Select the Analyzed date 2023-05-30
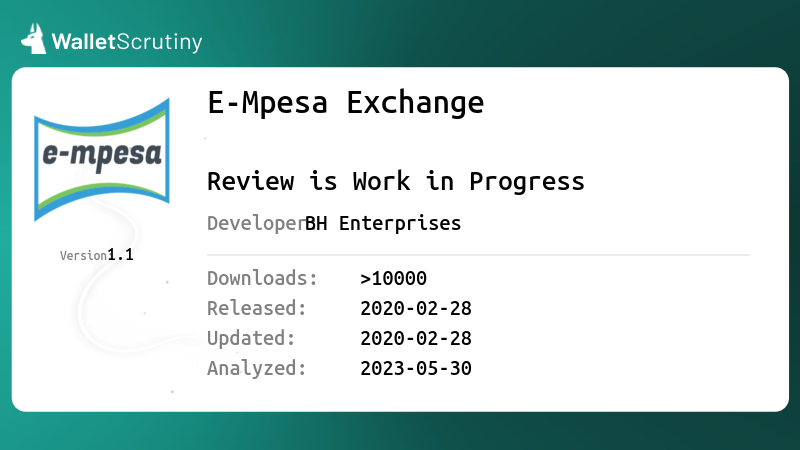The height and width of the screenshot is (450, 800). pyautogui.click(x=416, y=368)
